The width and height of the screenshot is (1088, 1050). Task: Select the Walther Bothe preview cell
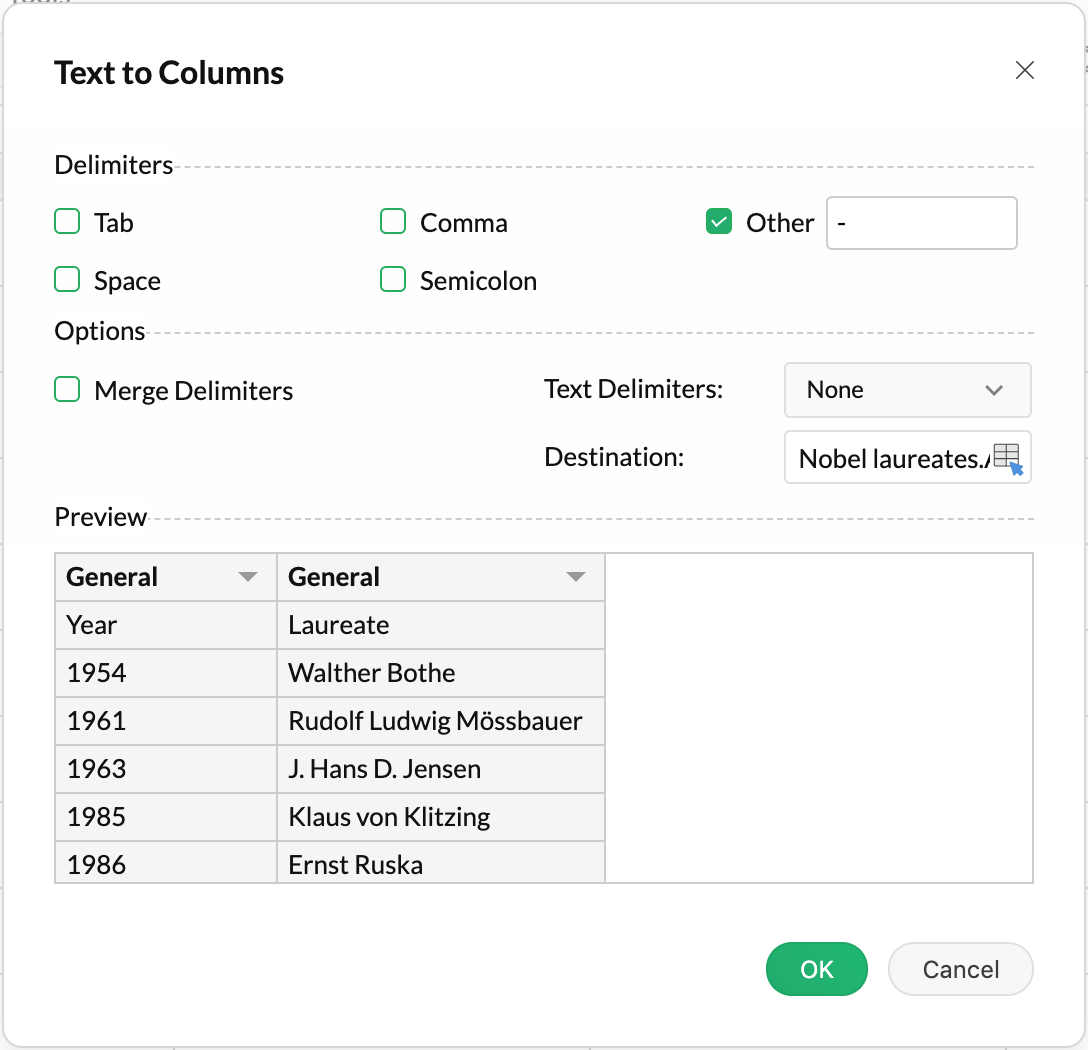click(440, 673)
